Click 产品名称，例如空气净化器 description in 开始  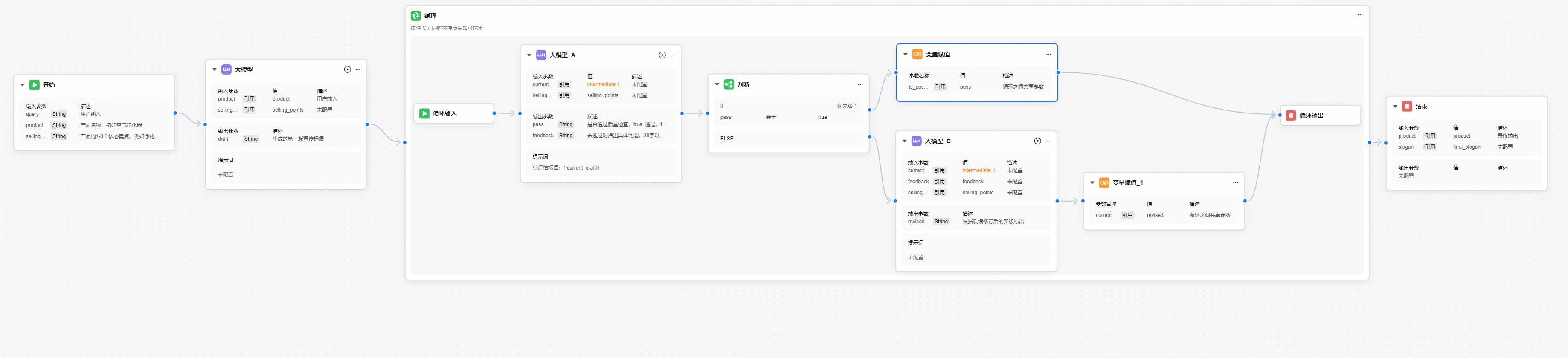(x=111, y=125)
